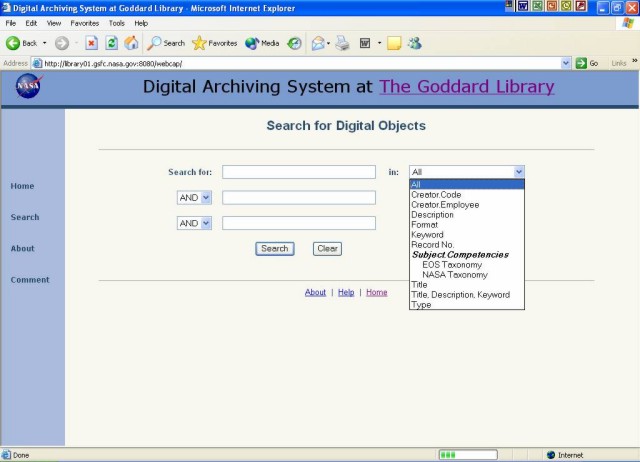
Task: Open the Edit menu
Action: [x=31, y=23]
